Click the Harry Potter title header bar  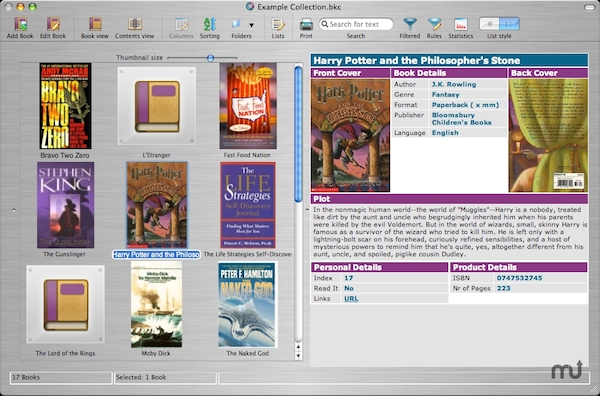pos(449,60)
